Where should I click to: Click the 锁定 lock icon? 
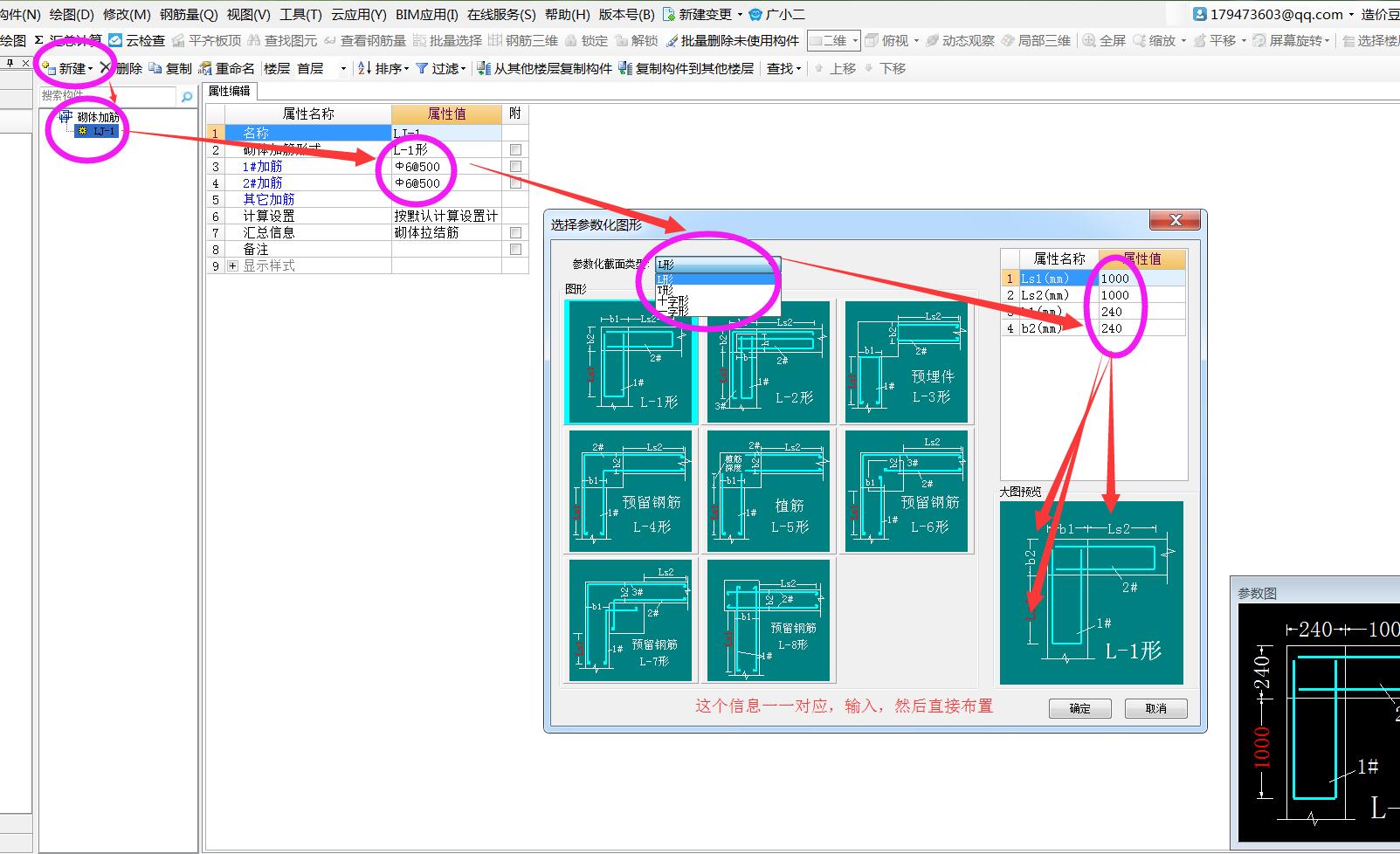(571, 40)
